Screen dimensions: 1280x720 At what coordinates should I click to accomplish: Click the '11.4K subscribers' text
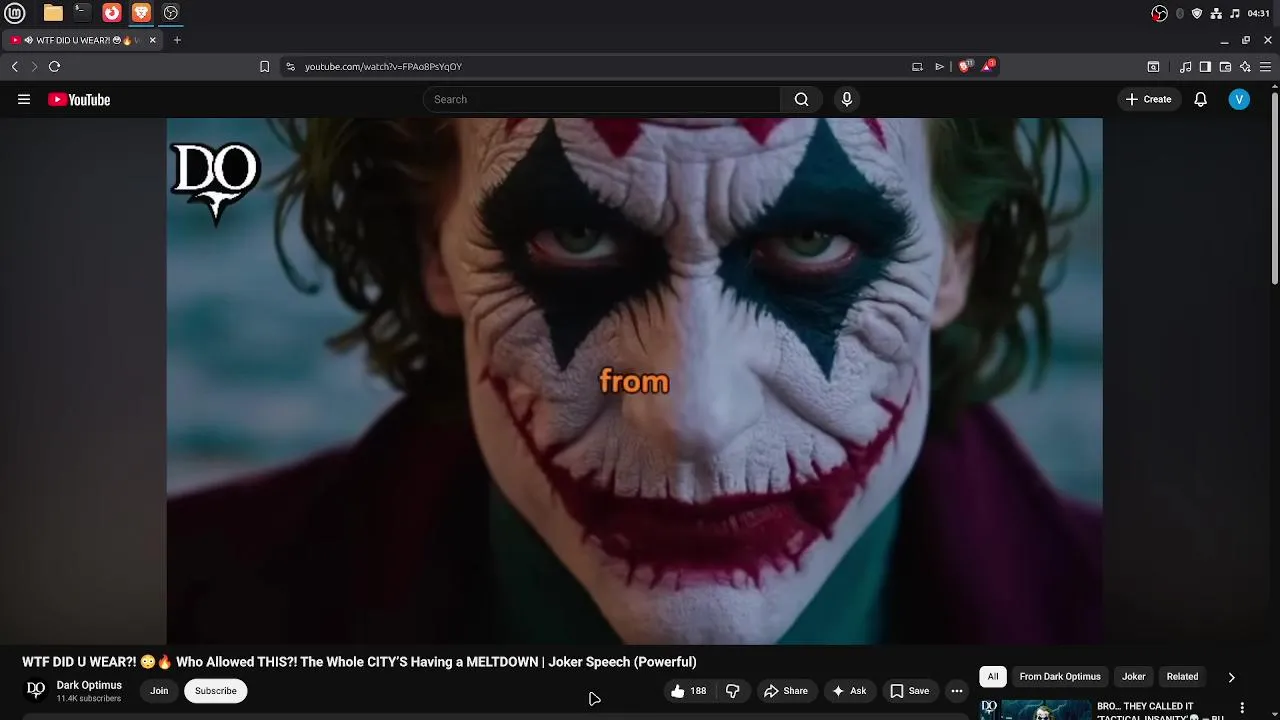[89, 698]
